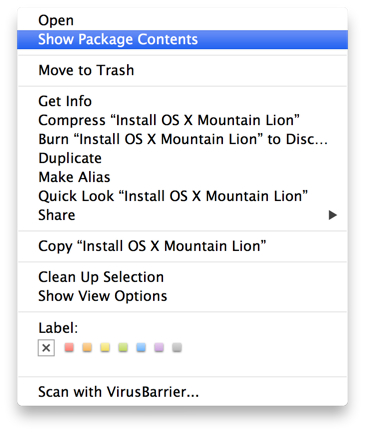
Task: Open Get Info
Action: (182, 101)
